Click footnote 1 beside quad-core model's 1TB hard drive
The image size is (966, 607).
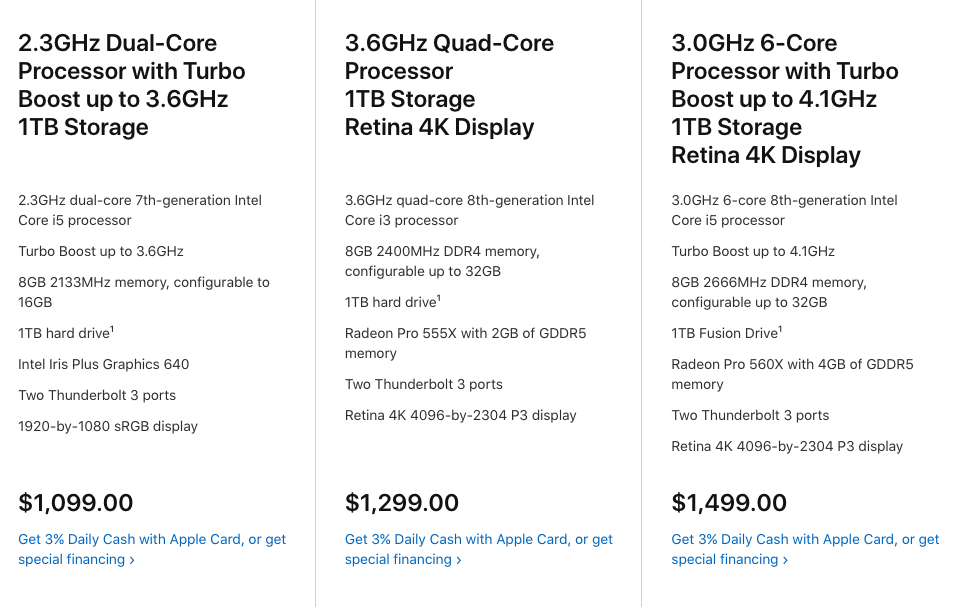(439, 299)
